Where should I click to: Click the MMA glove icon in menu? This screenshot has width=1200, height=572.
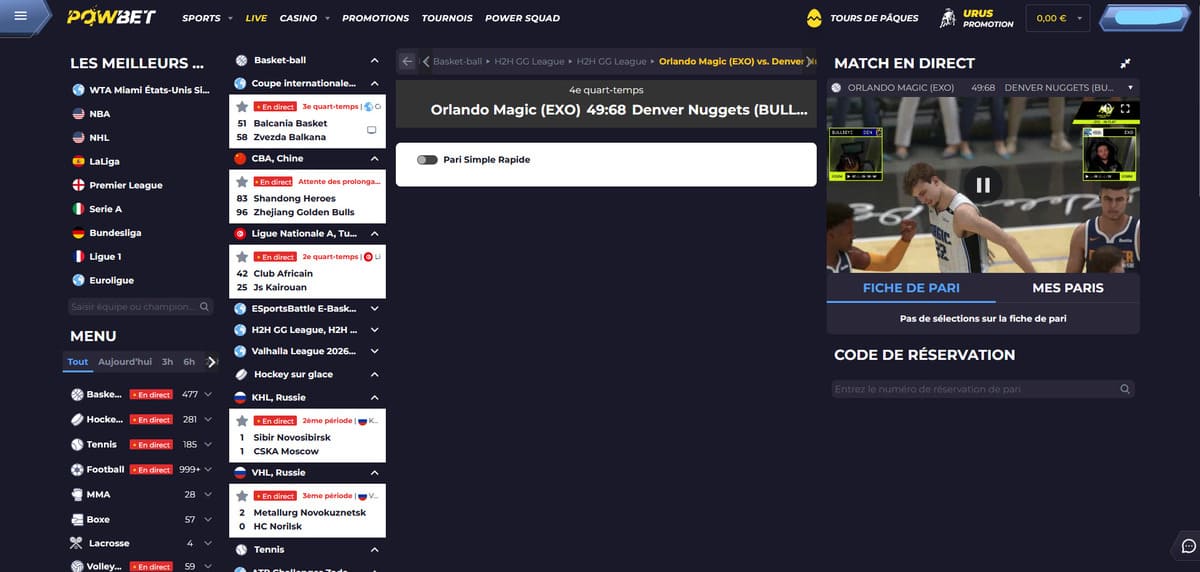point(77,494)
